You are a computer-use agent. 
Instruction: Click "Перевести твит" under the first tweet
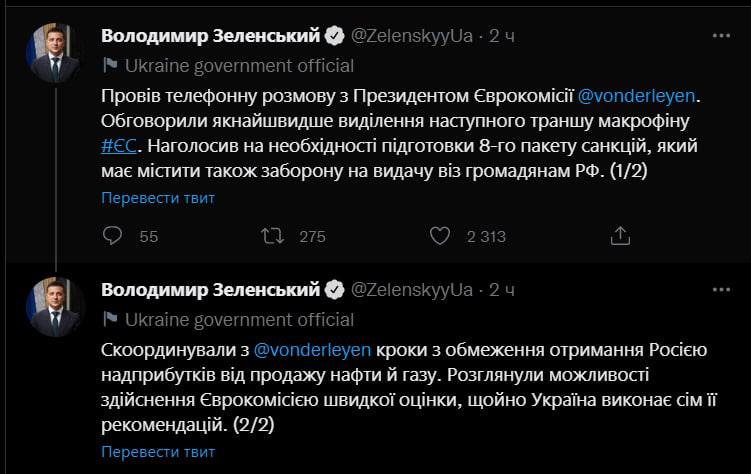tap(158, 198)
